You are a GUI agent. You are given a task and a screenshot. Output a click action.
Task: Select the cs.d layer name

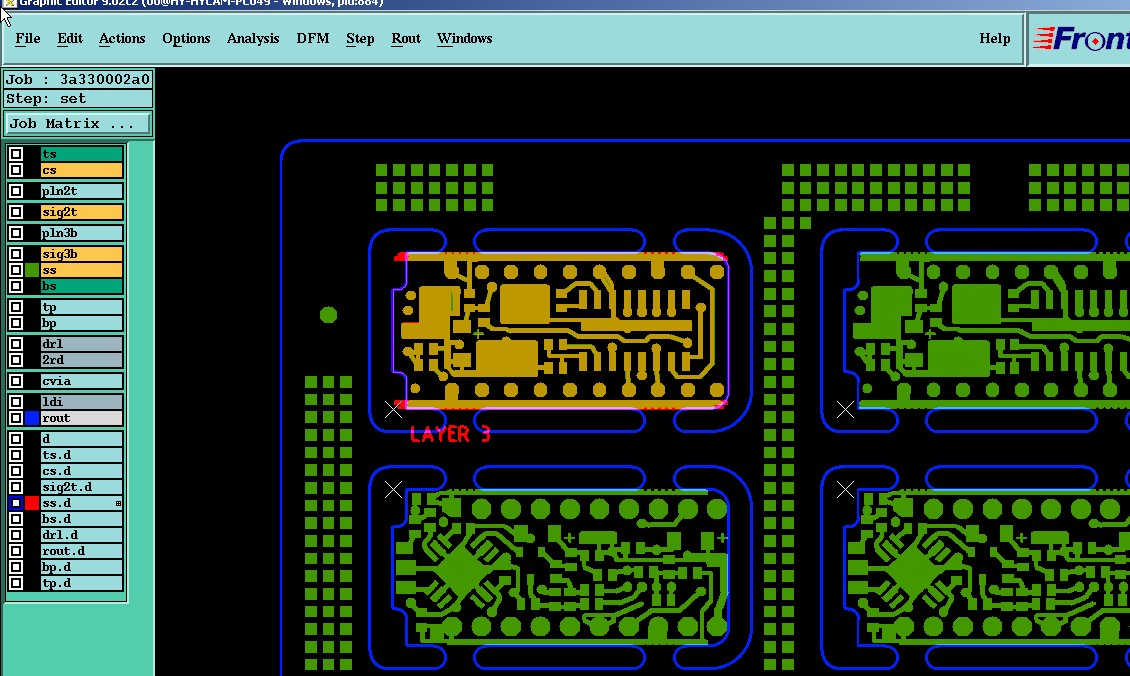81,471
